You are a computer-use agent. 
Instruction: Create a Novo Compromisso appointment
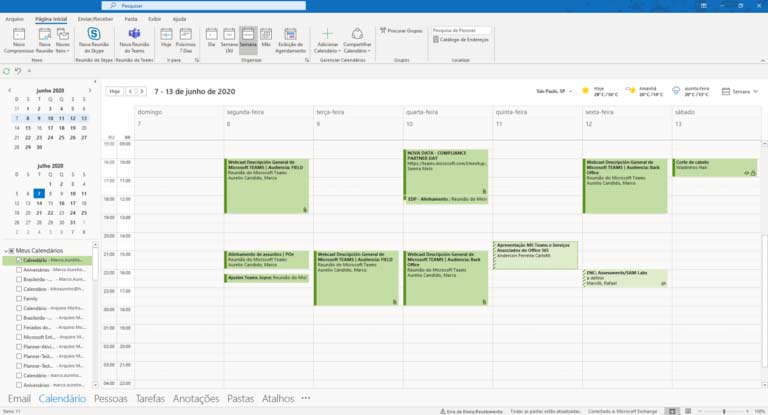19,40
